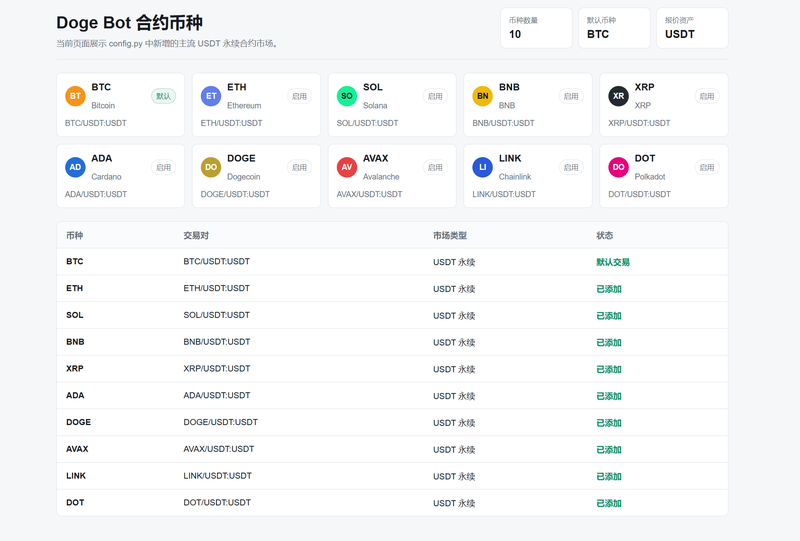Click the 启用 badge on SOL card
This screenshot has width=800, height=541.
(435, 96)
